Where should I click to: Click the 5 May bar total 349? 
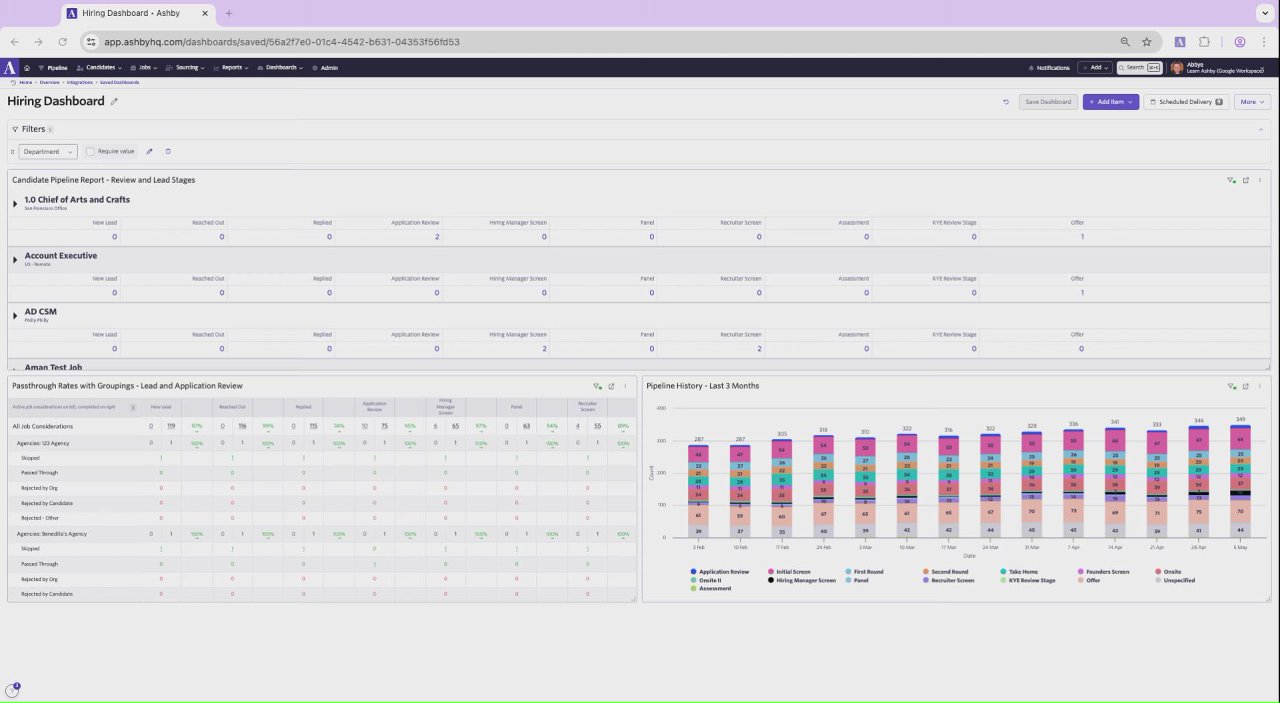(x=1240, y=420)
